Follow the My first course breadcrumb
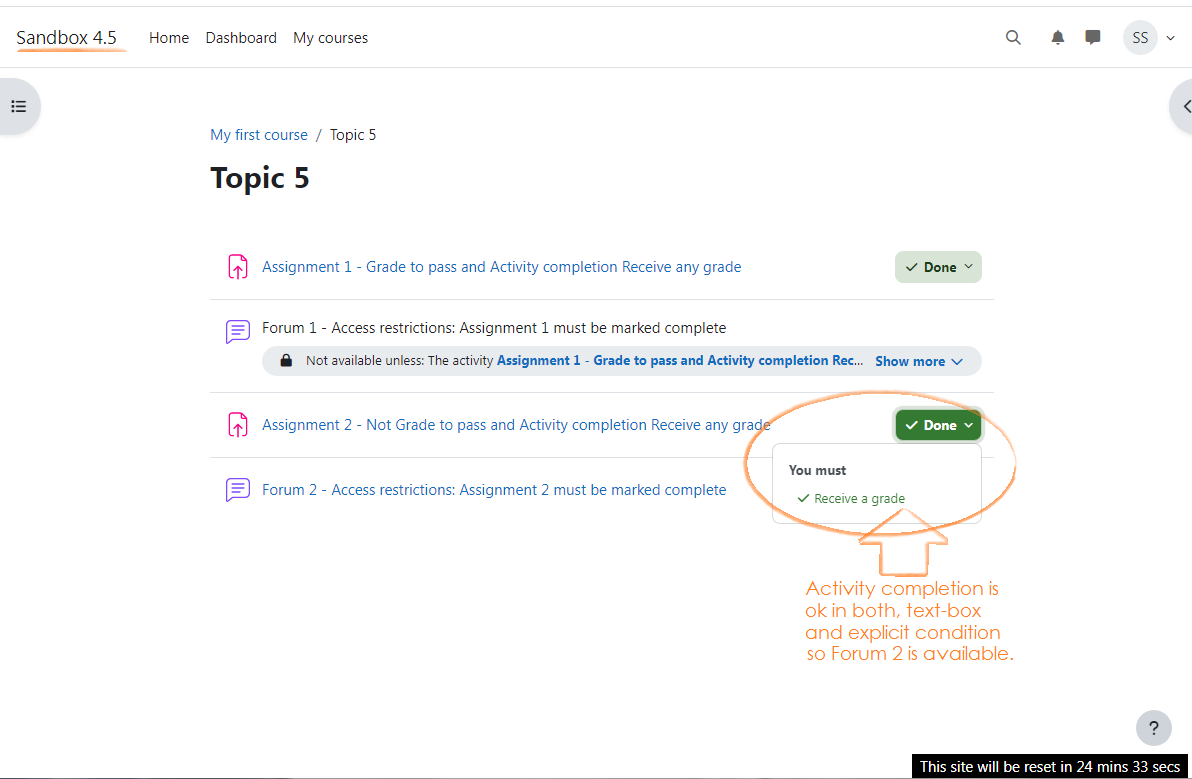 click(x=259, y=135)
